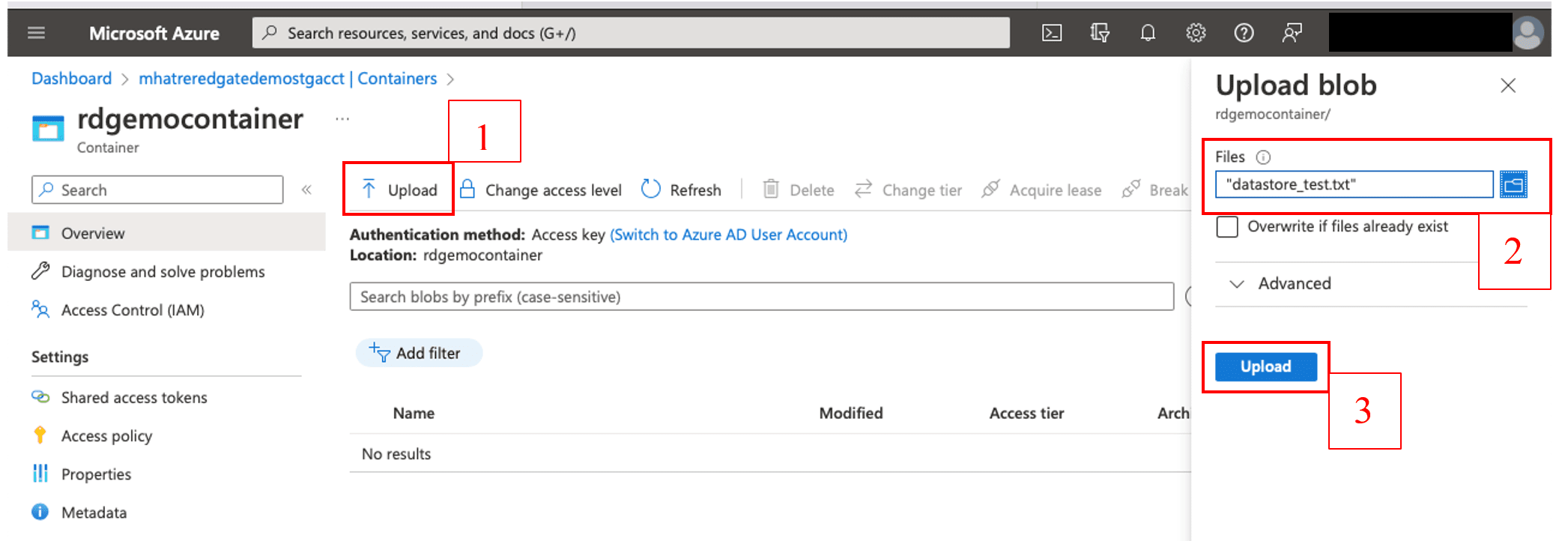Refresh the blob list
This screenshot has width=1568, height=541.
681,190
